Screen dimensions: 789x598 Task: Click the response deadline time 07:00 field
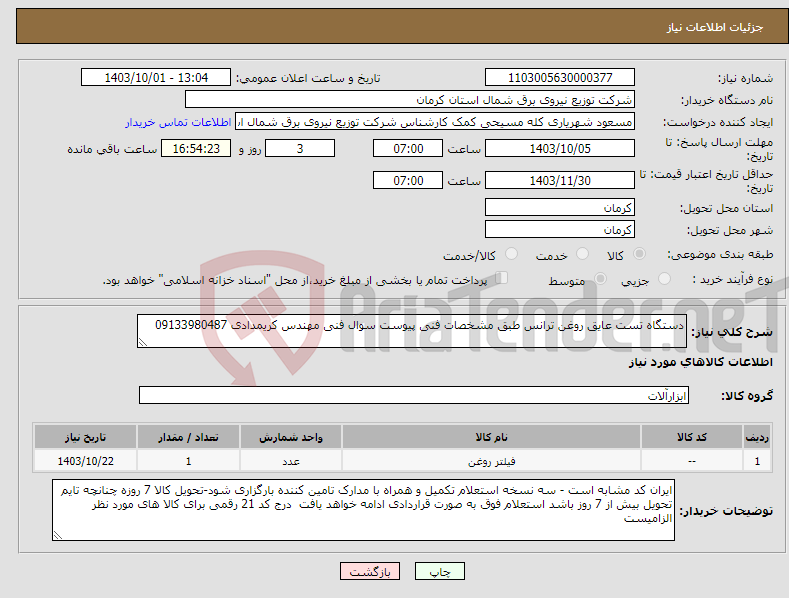click(x=408, y=148)
